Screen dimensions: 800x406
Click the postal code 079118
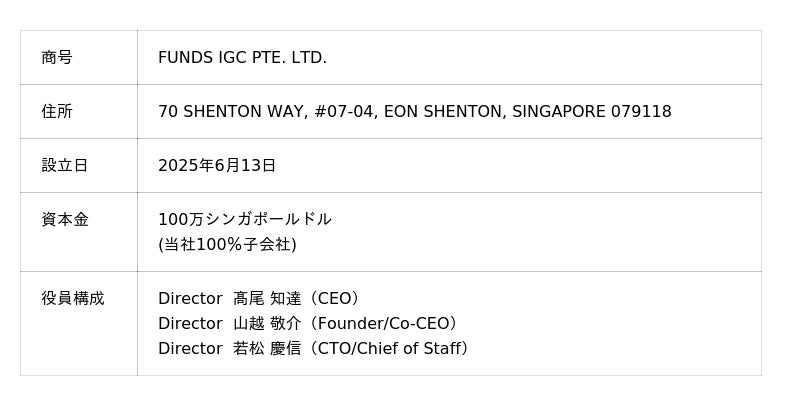(641, 112)
